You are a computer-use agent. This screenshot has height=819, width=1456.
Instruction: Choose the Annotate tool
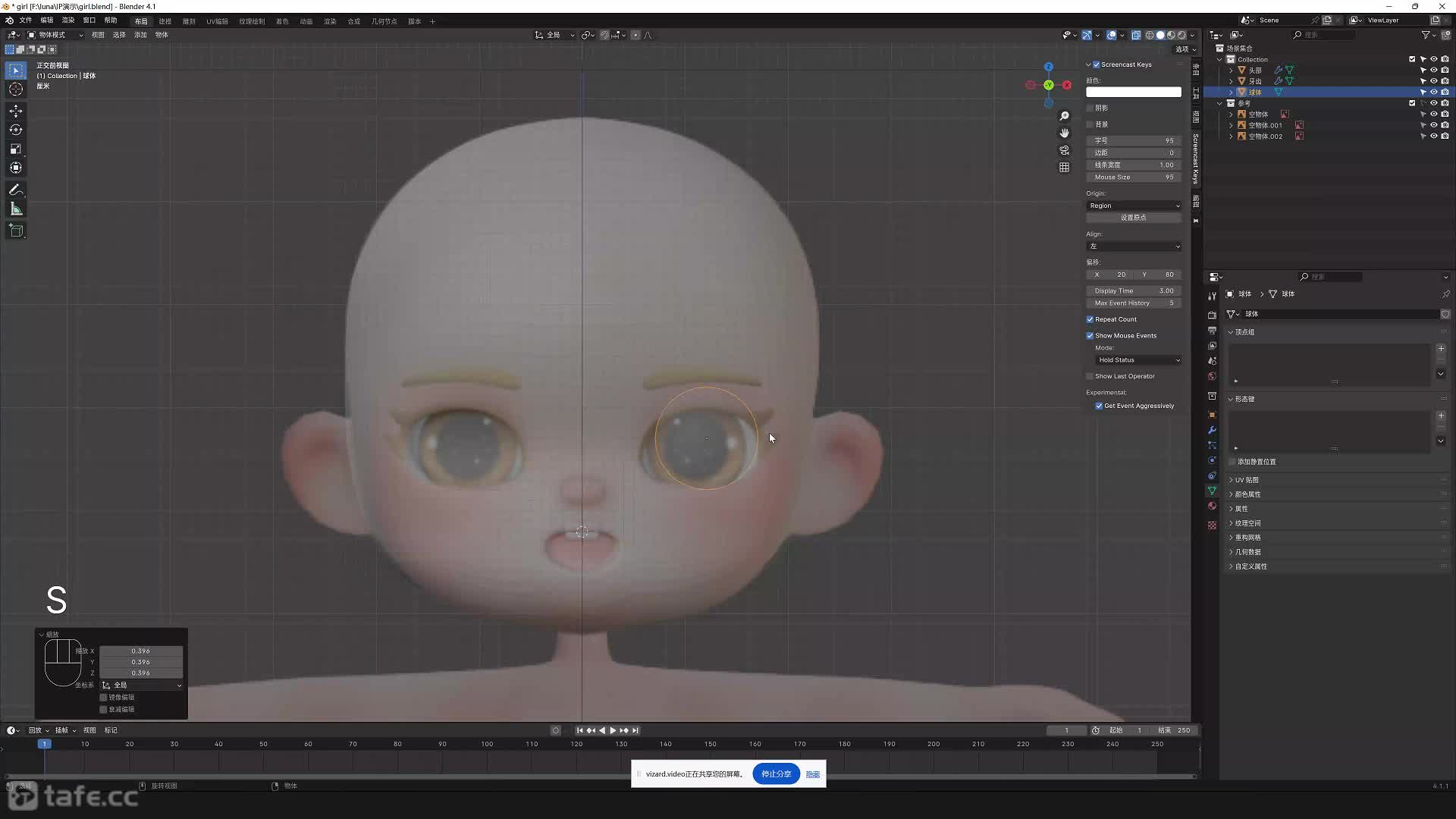tap(16, 190)
